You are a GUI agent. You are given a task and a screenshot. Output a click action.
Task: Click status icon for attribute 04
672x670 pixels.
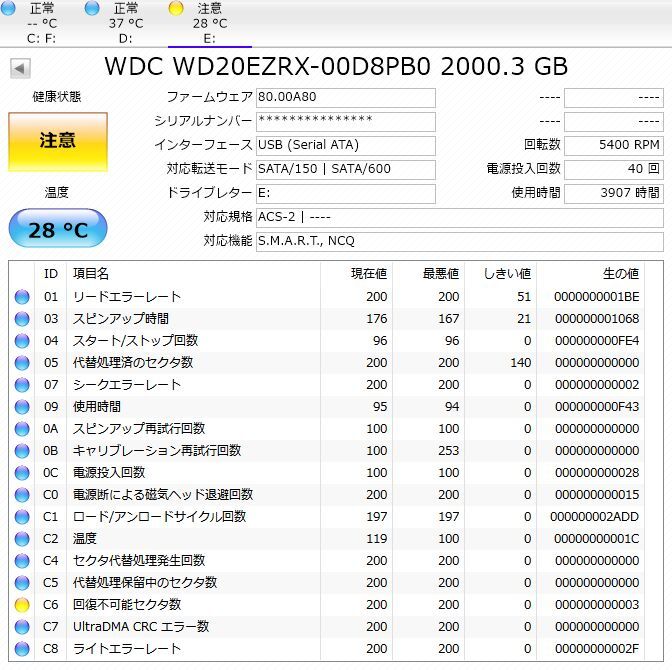(x=22, y=341)
